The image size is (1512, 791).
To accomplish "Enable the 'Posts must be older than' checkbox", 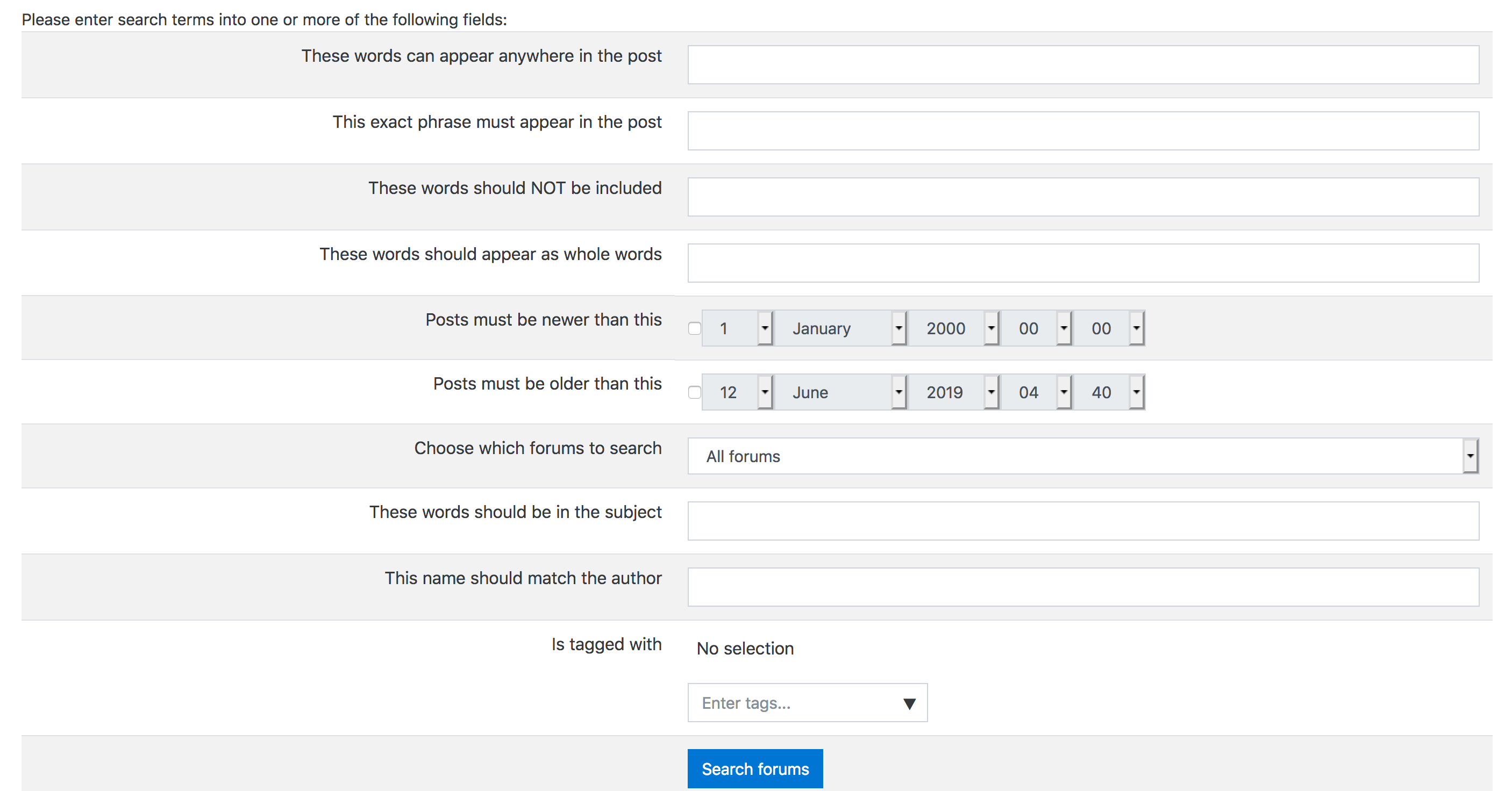I will (694, 392).
